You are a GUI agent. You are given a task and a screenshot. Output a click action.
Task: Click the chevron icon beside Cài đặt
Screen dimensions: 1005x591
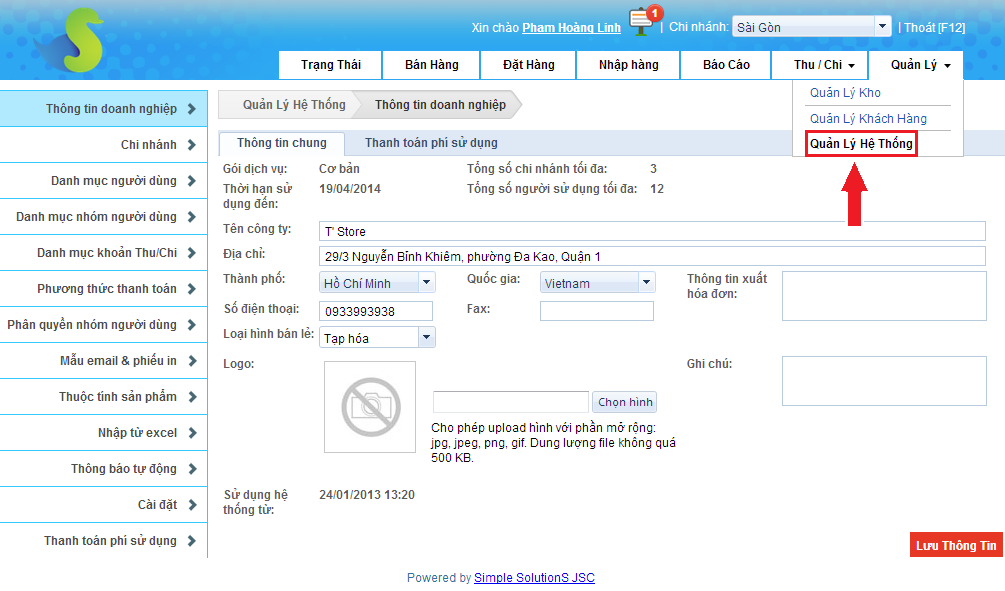[191, 505]
